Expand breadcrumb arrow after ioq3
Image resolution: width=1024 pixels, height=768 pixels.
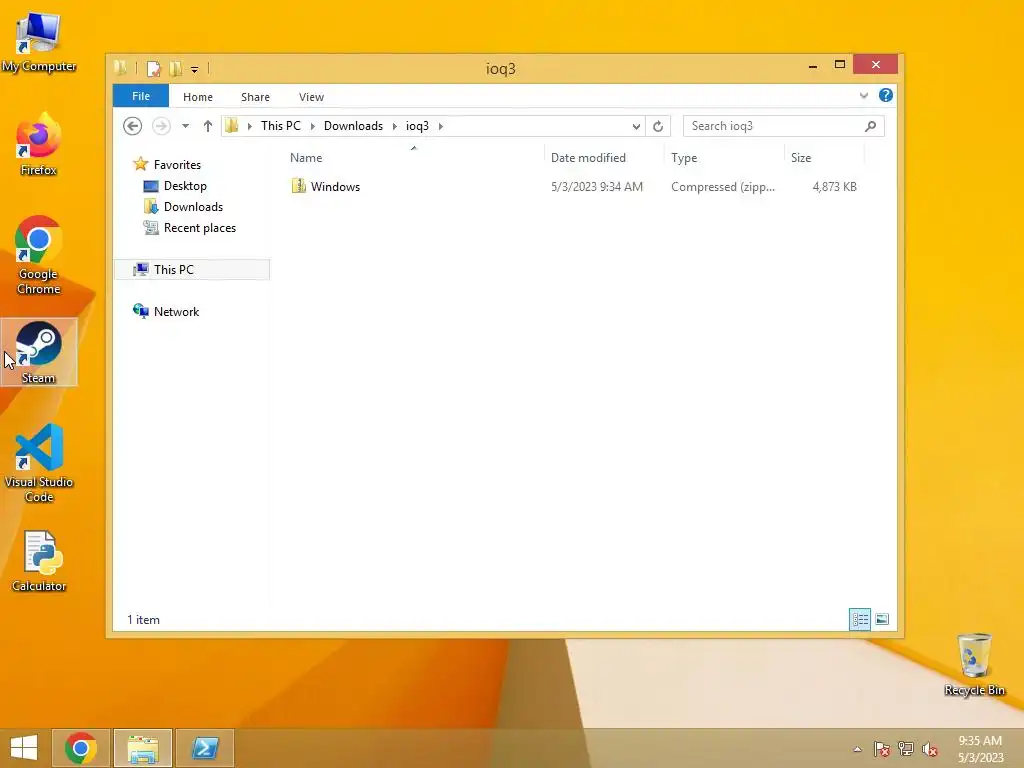tap(441, 126)
